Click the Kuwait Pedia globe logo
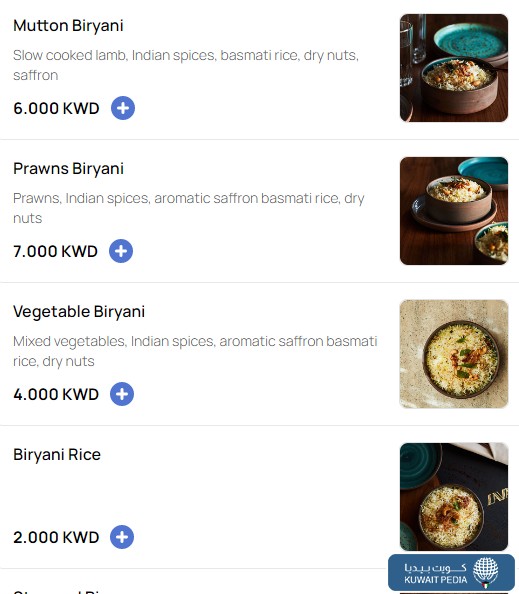 486,572
